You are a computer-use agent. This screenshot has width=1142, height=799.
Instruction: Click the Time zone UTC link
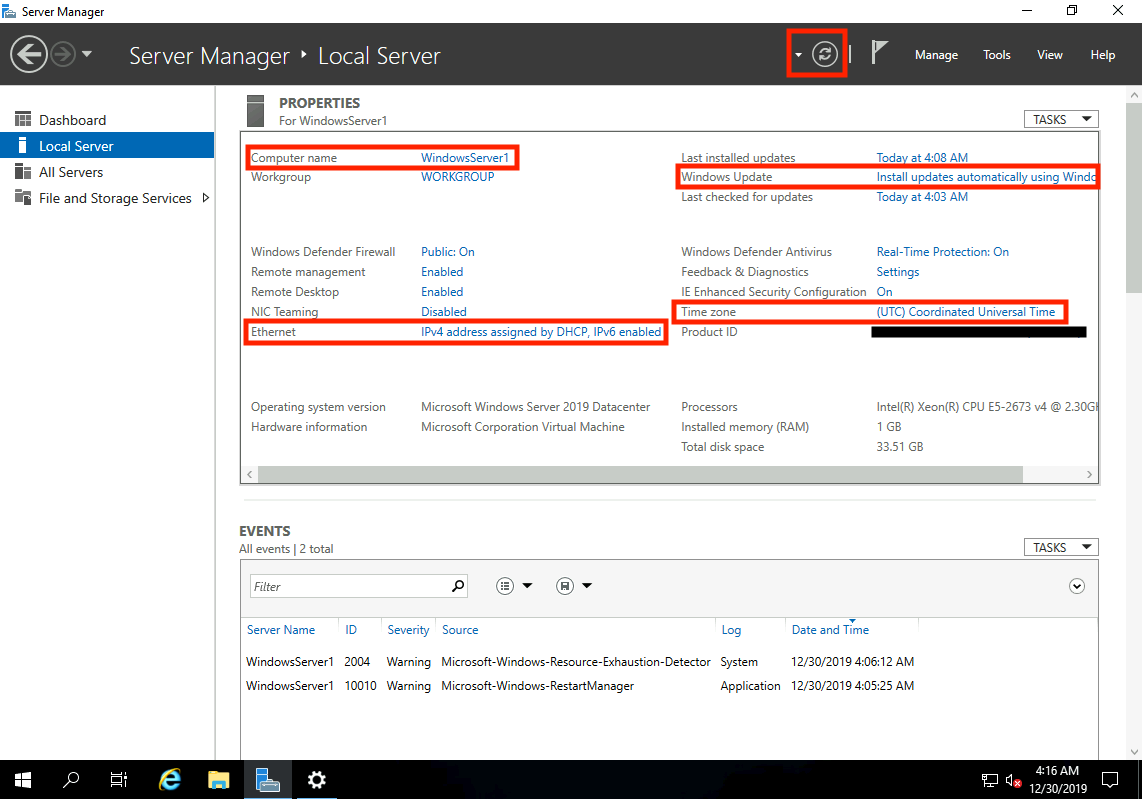tap(965, 312)
